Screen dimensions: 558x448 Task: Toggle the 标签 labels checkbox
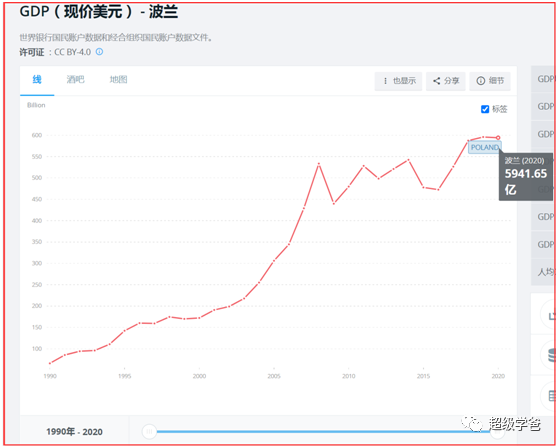pos(485,109)
